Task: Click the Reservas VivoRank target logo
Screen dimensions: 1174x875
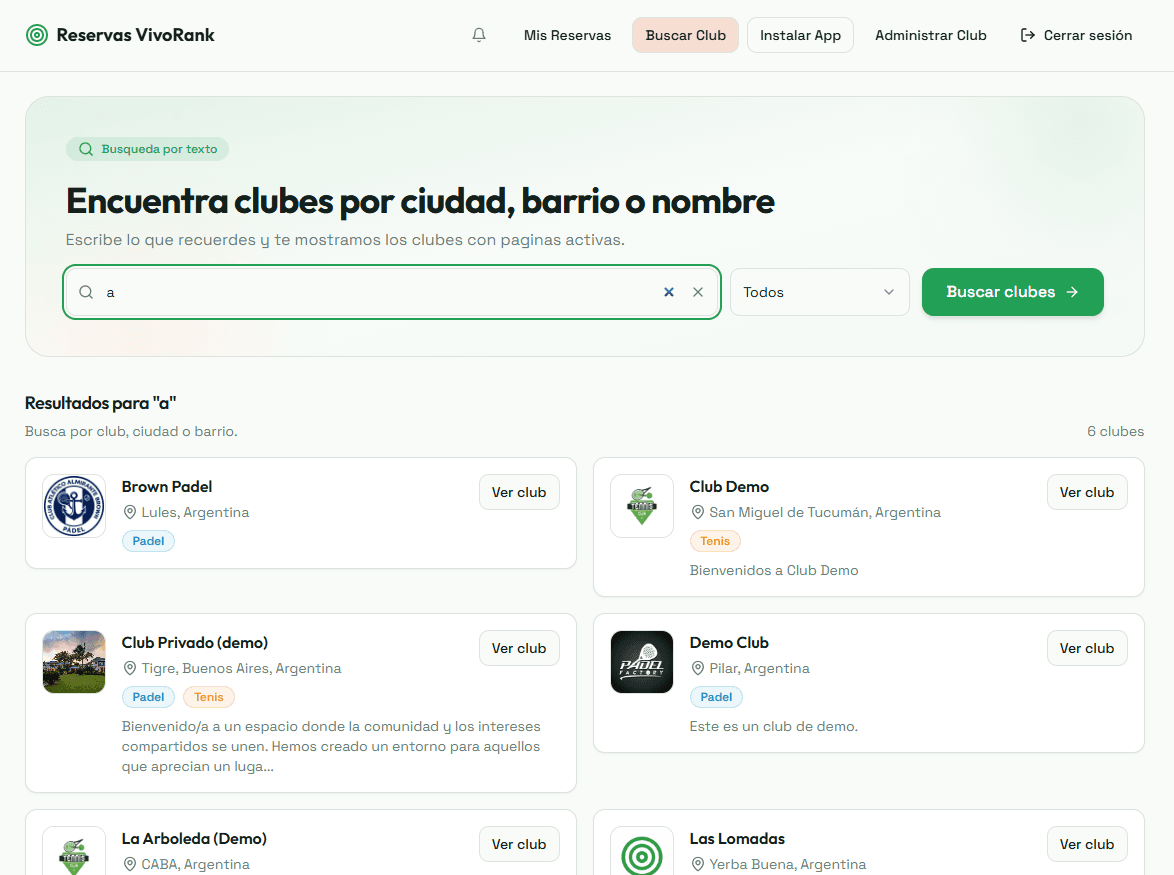Action: [x=37, y=35]
